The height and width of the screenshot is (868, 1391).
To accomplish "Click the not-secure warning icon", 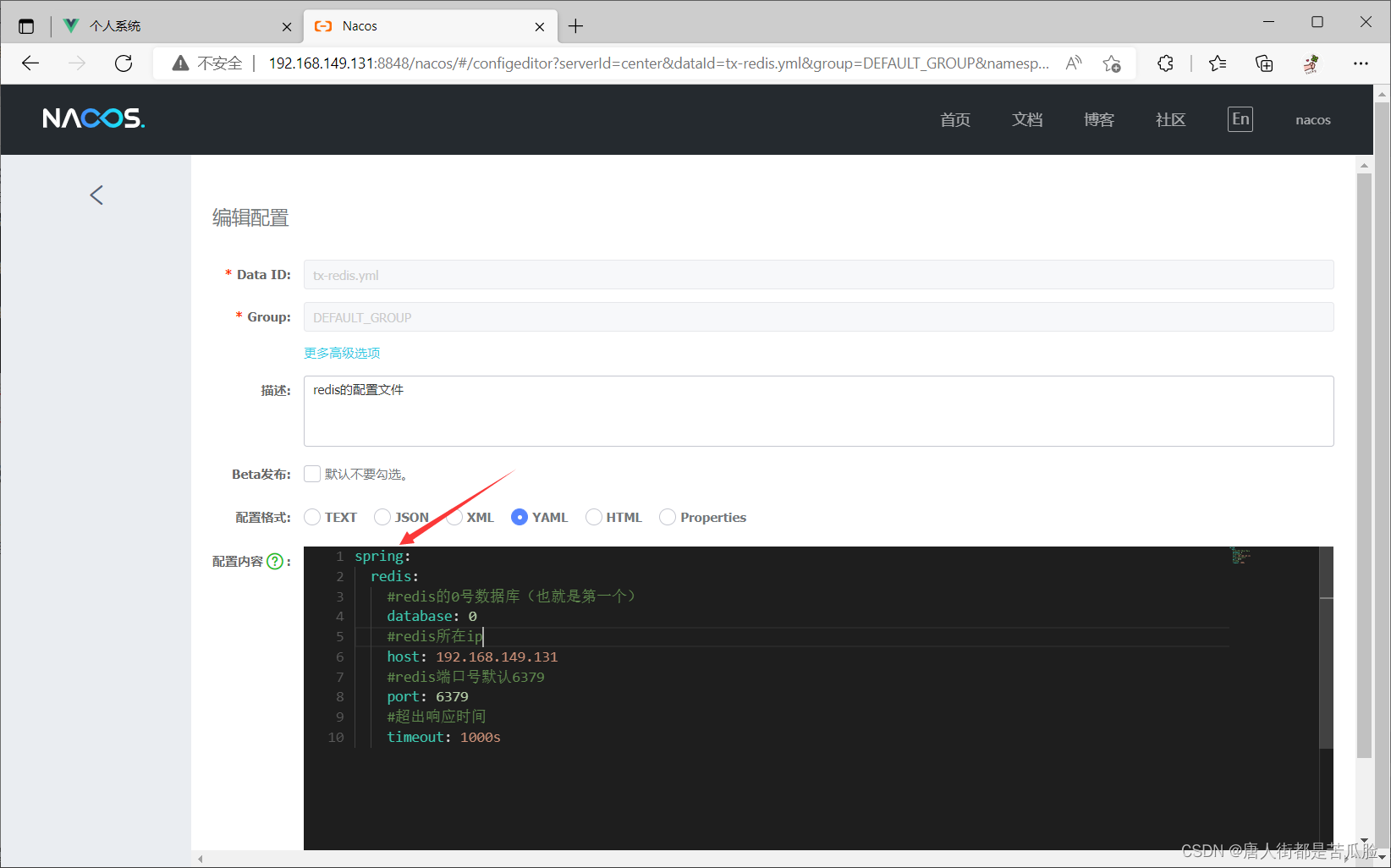I will point(180,63).
